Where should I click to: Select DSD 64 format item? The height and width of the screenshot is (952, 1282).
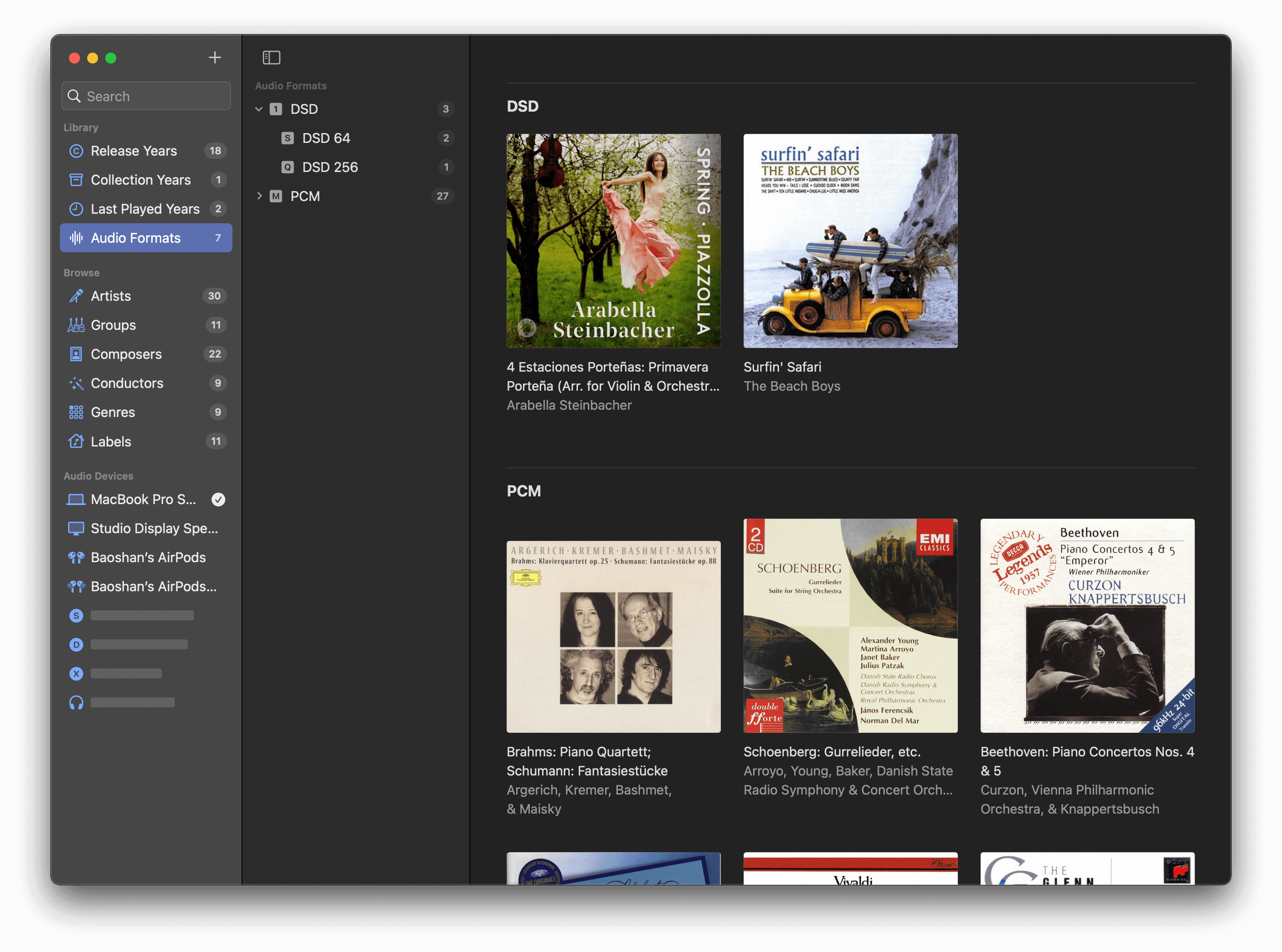point(325,138)
